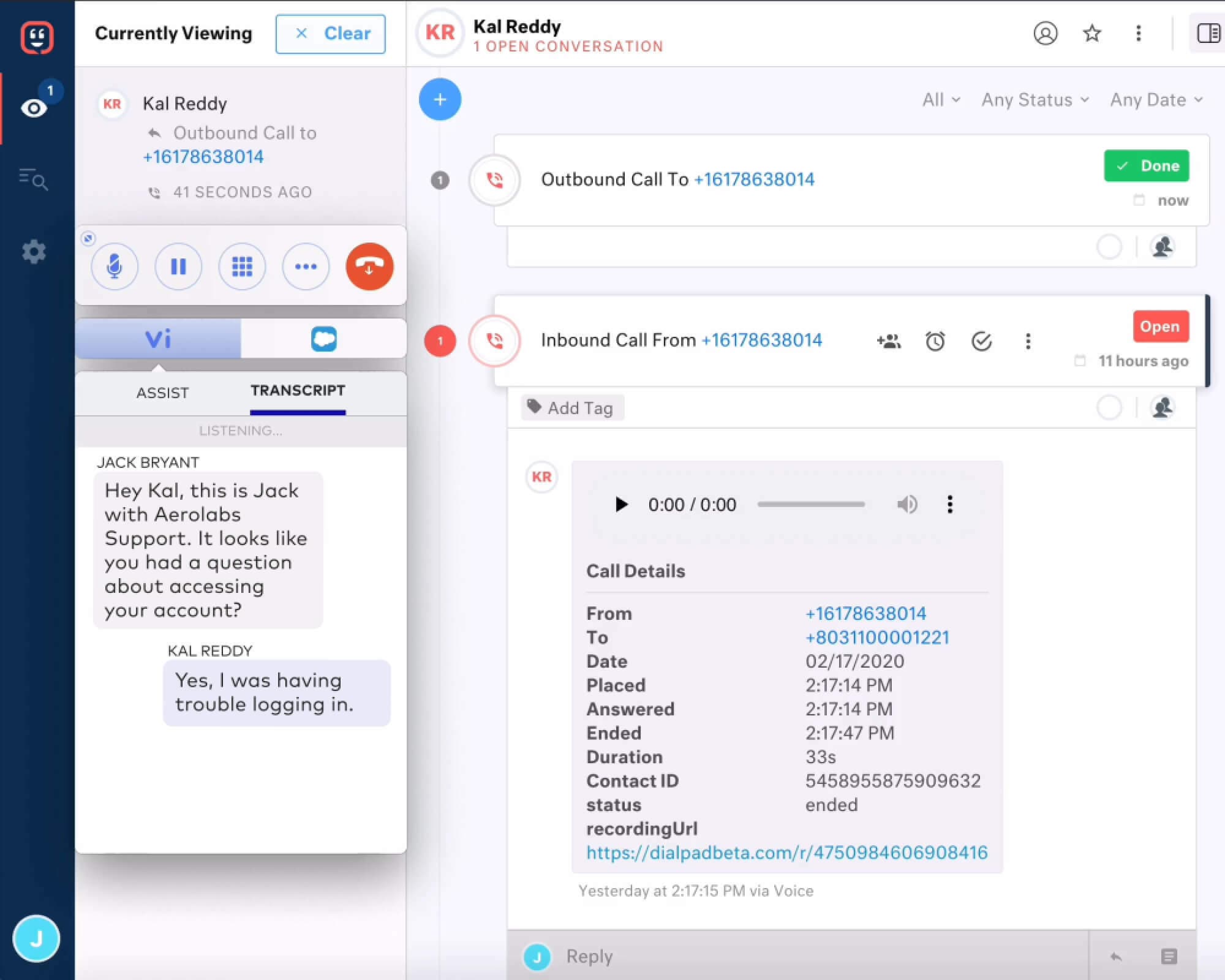Mute the microphone on the call
1225x980 pixels.
115,266
